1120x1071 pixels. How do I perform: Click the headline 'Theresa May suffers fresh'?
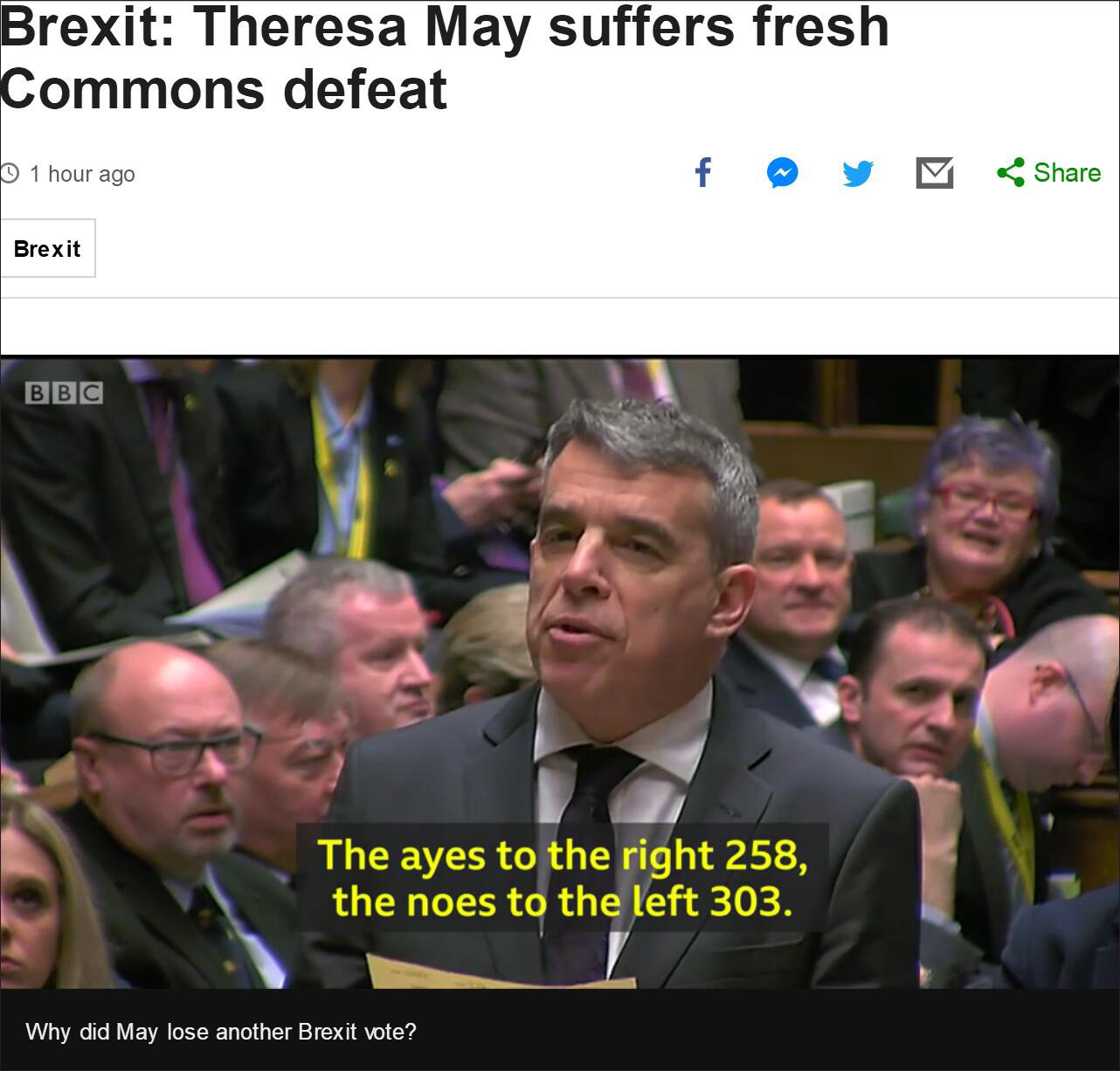point(541,26)
